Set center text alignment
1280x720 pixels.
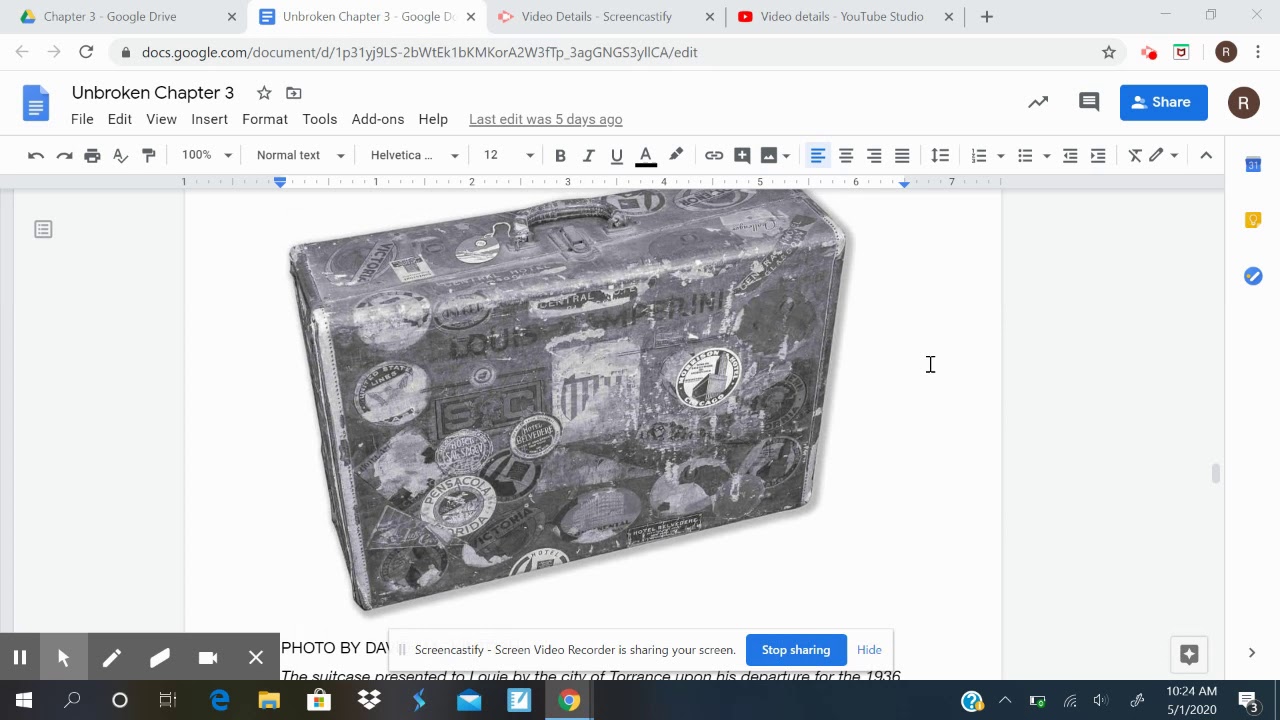tap(846, 155)
